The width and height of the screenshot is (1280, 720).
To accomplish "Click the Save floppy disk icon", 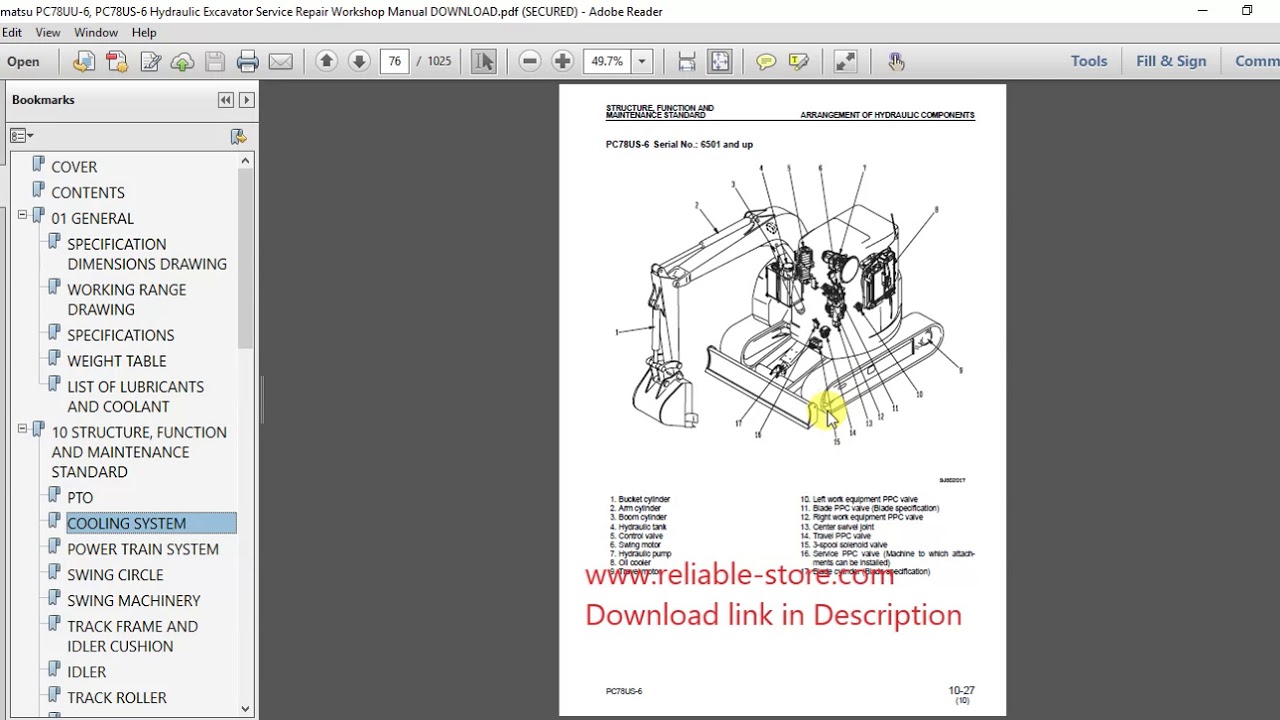I will coord(215,61).
